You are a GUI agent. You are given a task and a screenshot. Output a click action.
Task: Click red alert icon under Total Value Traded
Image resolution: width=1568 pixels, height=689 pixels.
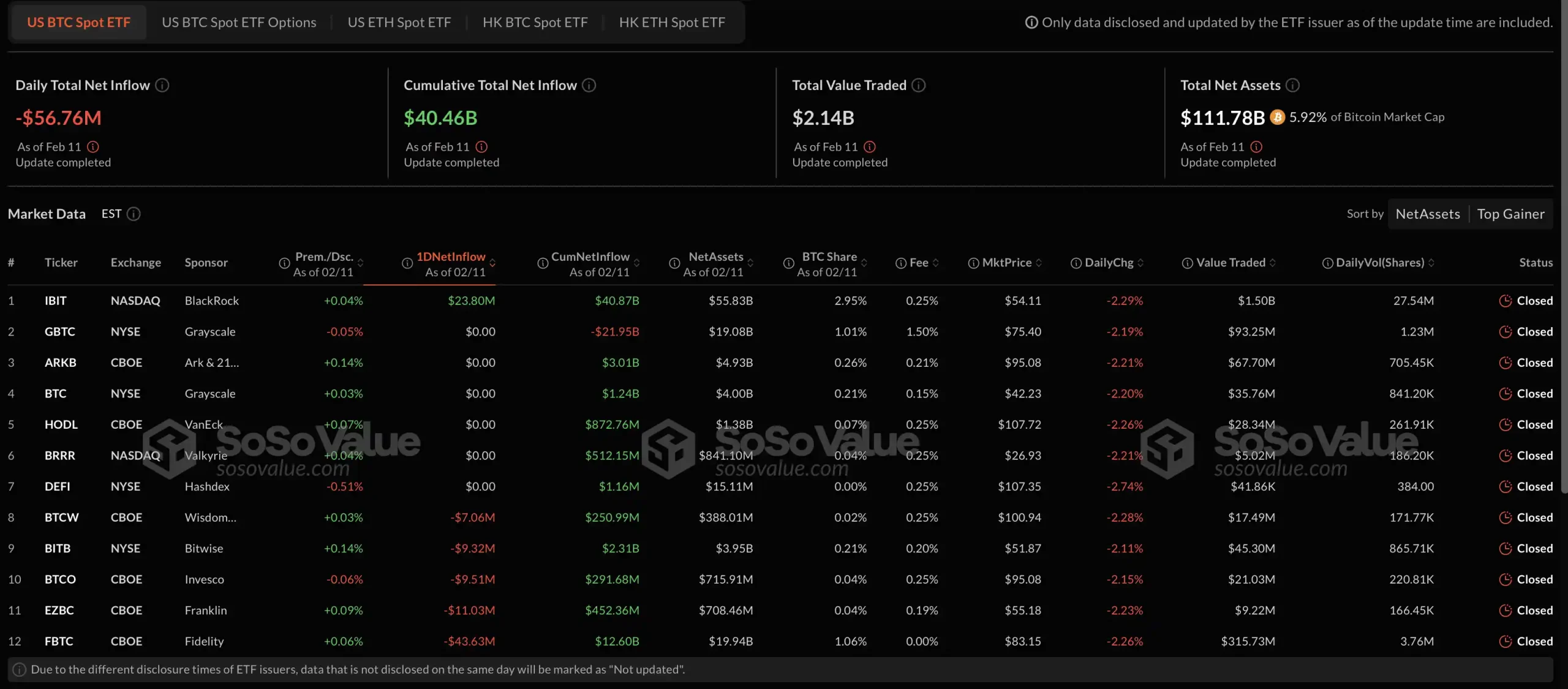[870, 147]
